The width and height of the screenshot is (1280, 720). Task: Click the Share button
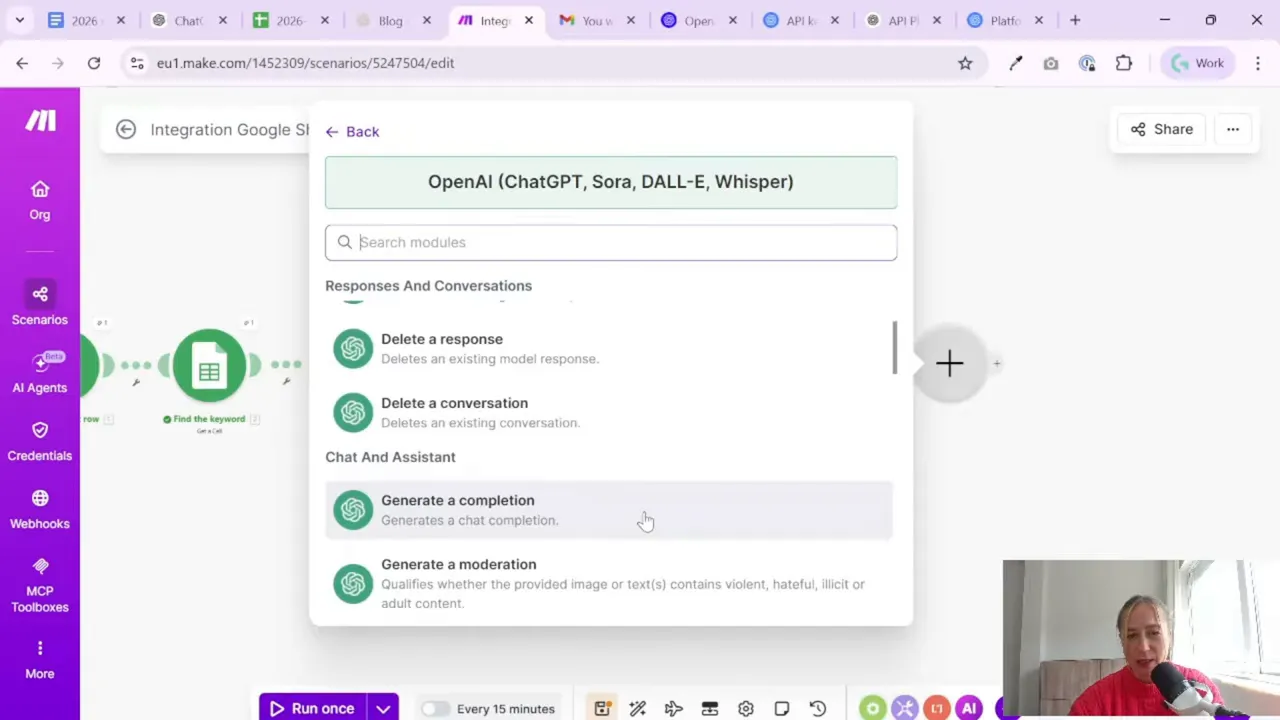(x=1162, y=129)
